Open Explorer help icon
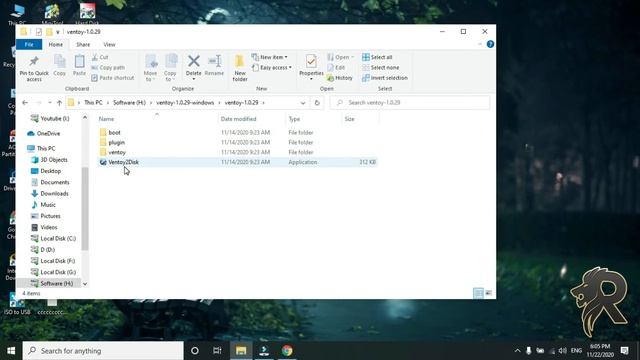640x360 pixels. point(490,44)
